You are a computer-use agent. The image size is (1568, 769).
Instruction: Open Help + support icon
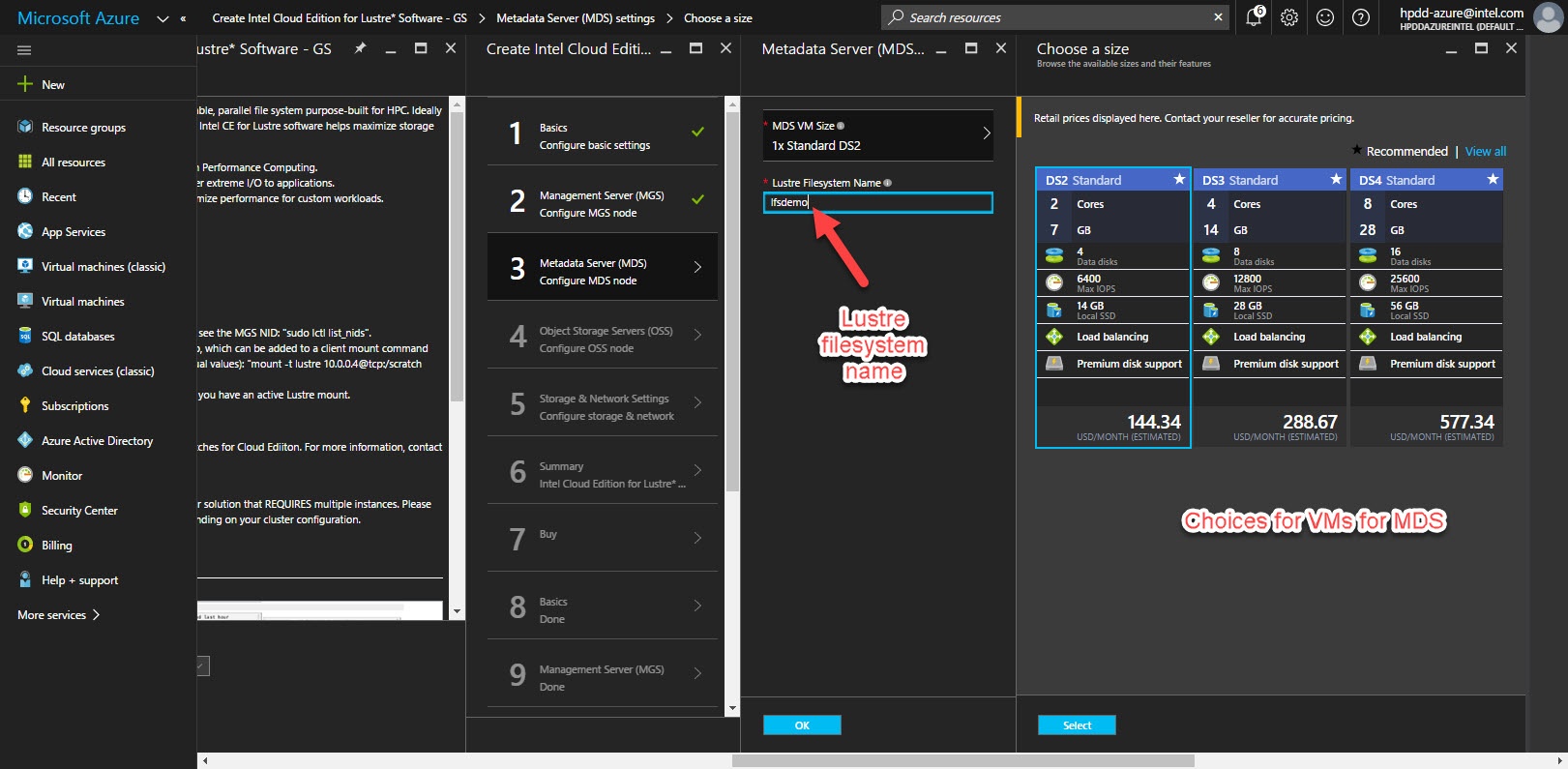pyautogui.click(x=25, y=579)
